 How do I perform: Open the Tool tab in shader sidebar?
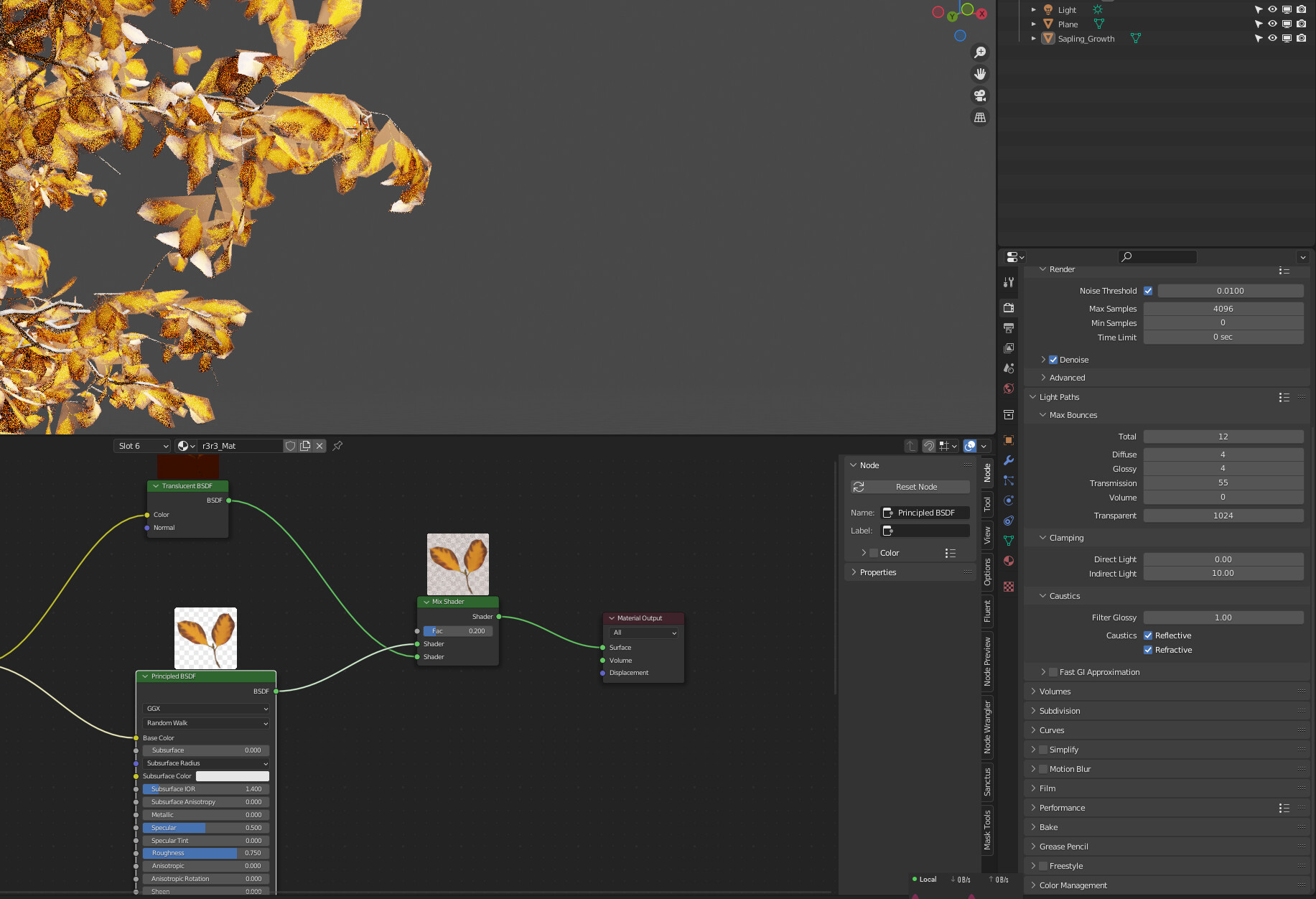click(986, 503)
